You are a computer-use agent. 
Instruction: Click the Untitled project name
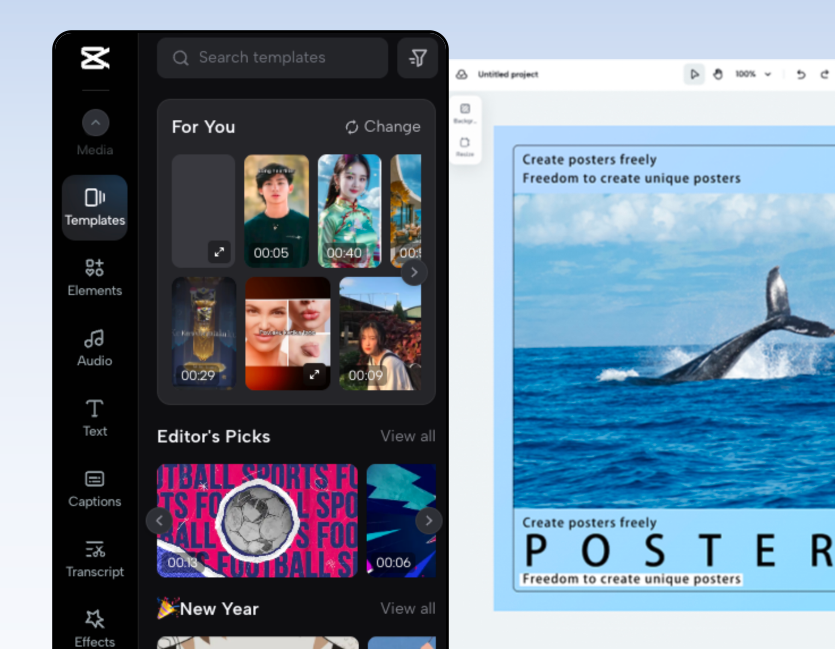coord(508,74)
